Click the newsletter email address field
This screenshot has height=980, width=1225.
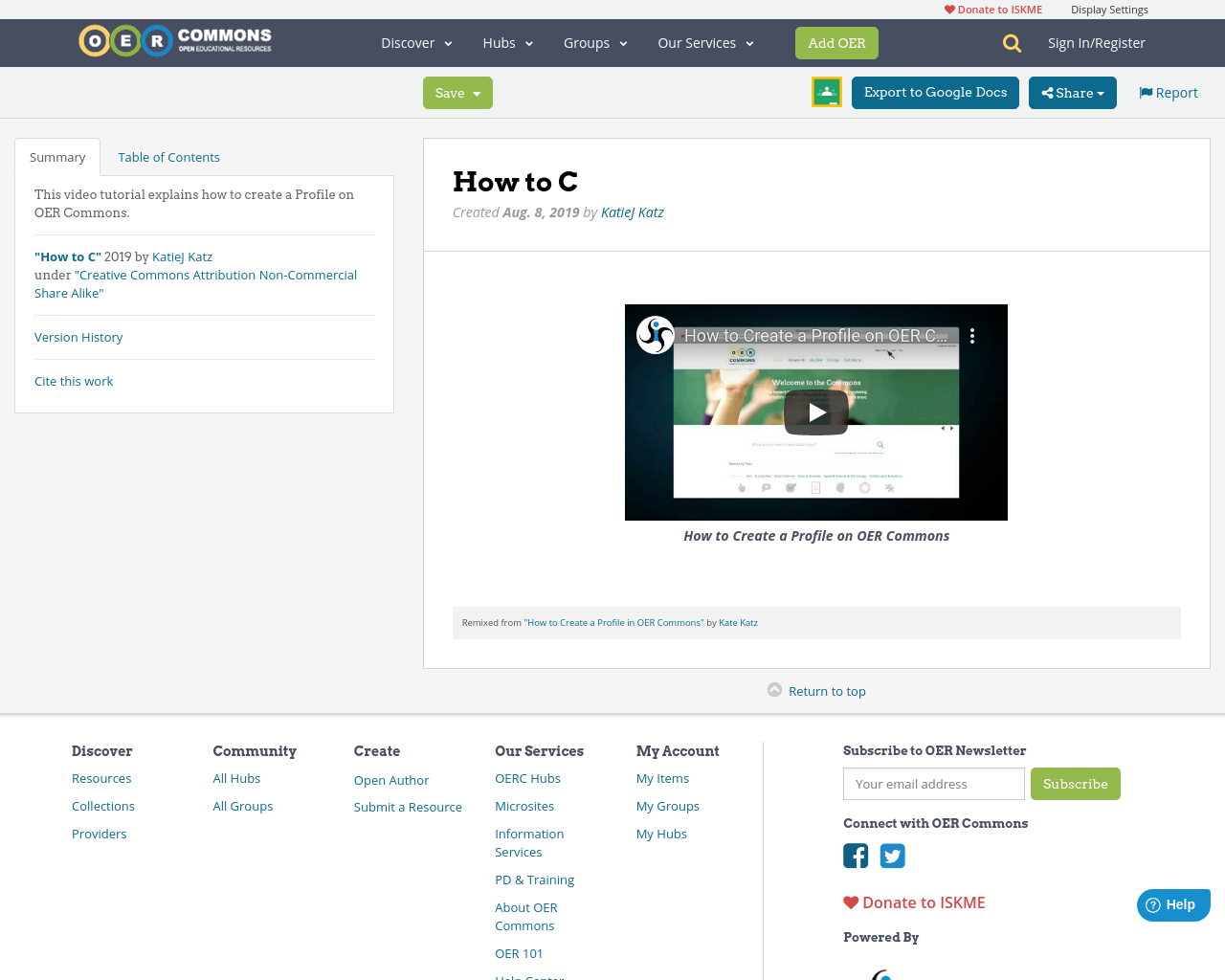(x=933, y=783)
